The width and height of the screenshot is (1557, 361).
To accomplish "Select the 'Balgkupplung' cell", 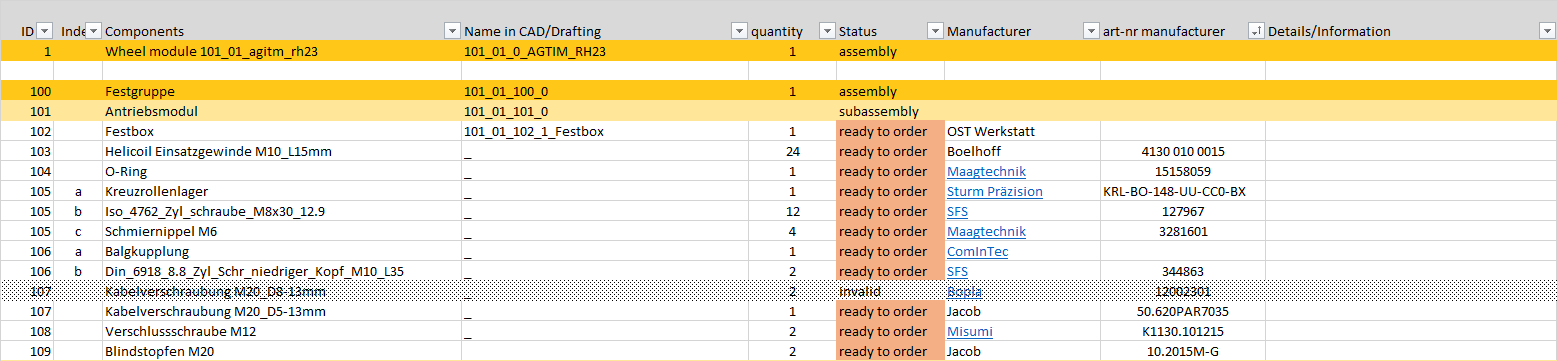I will click(282, 251).
